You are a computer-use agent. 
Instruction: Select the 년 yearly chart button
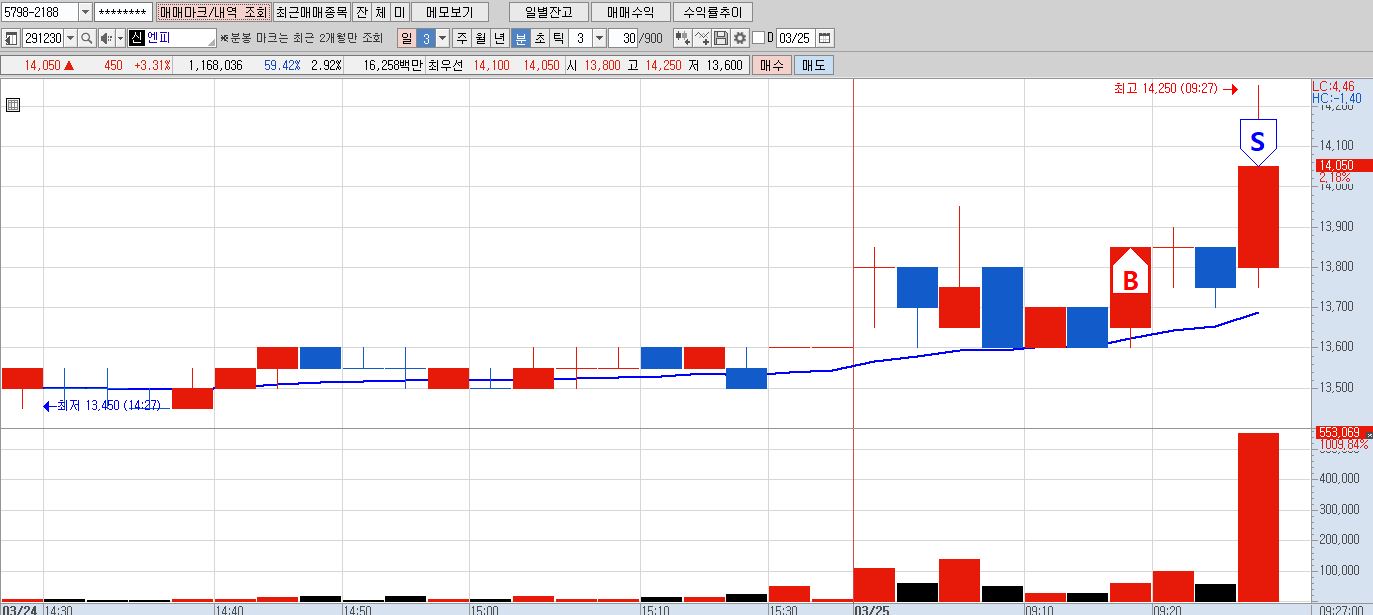tap(500, 38)
